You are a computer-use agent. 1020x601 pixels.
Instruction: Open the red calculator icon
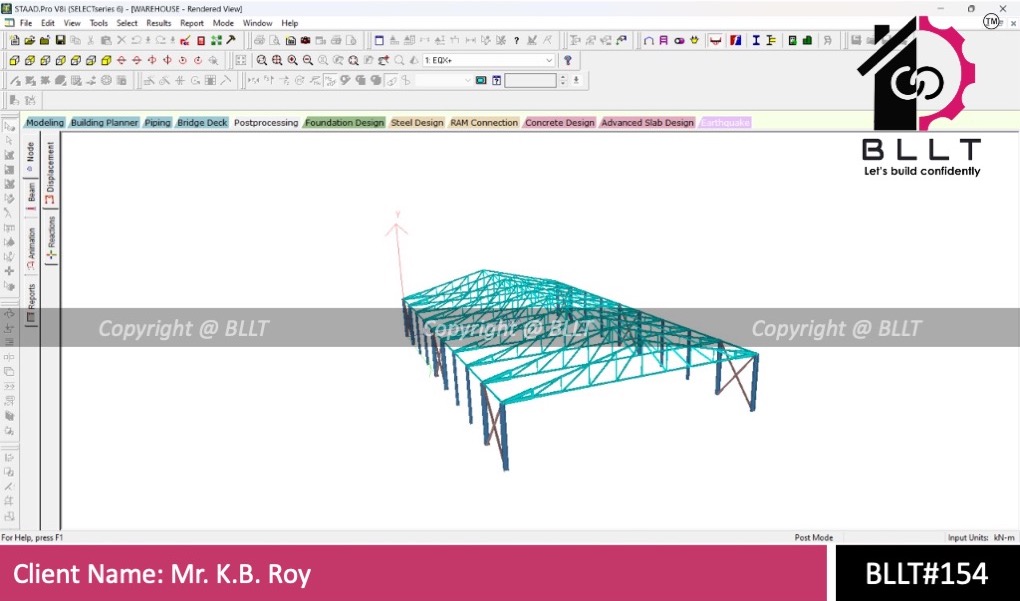click(201, 40)
